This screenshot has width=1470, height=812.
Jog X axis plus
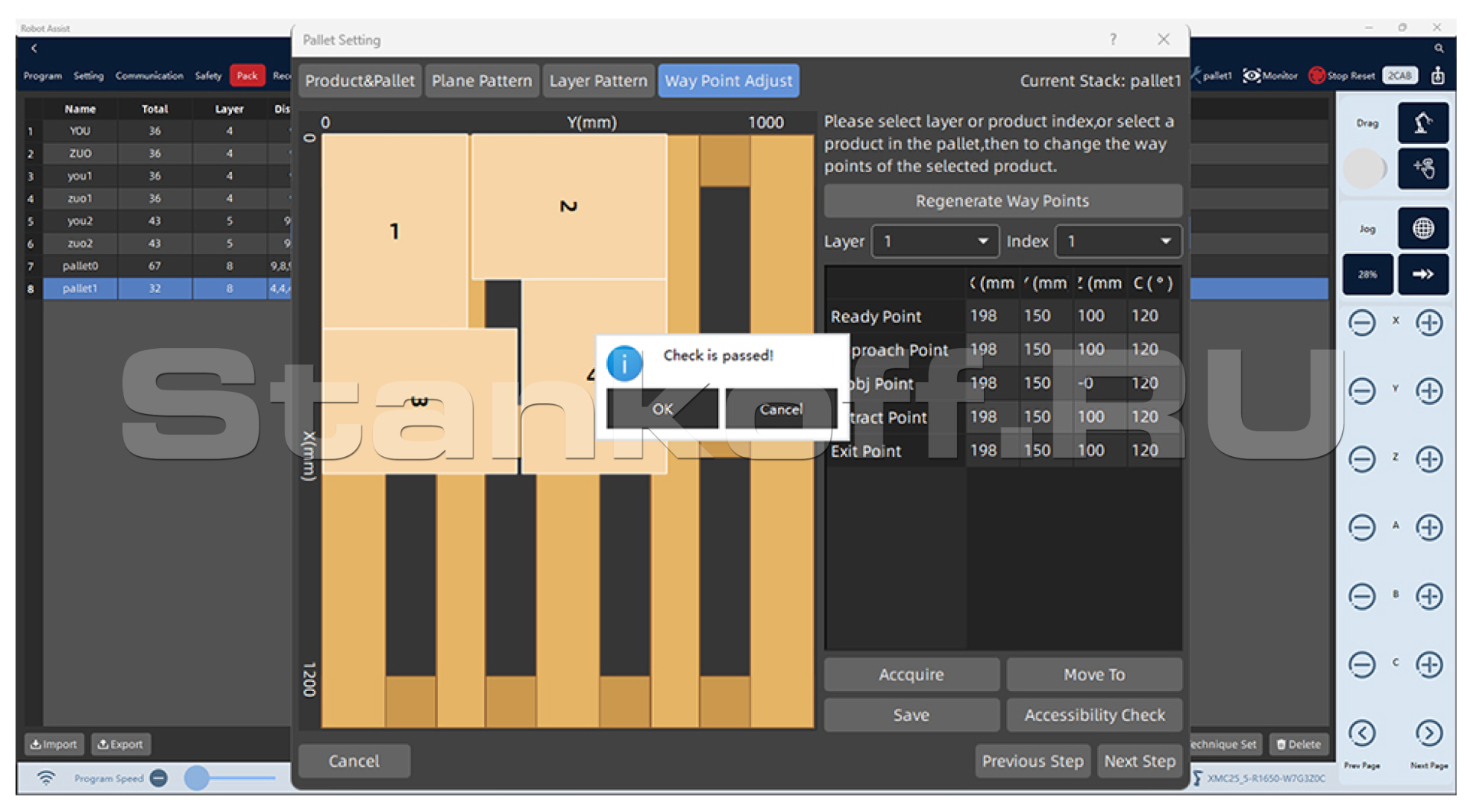(1429, 323)
